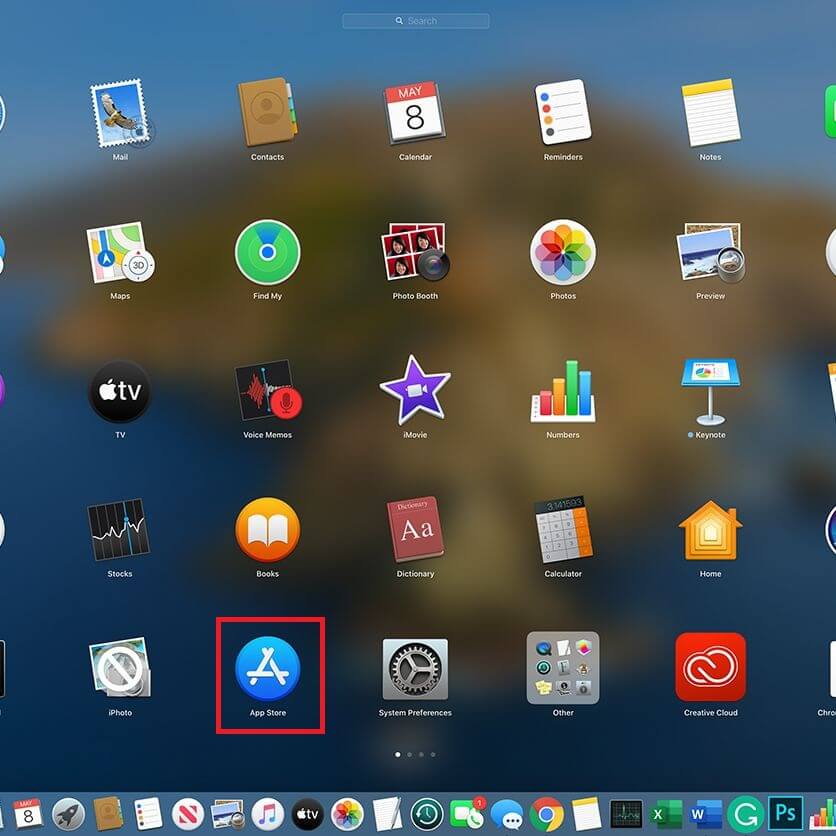Screen dimensions: 836x836
Task: Expand the Other folder
Action: (563, 668)
